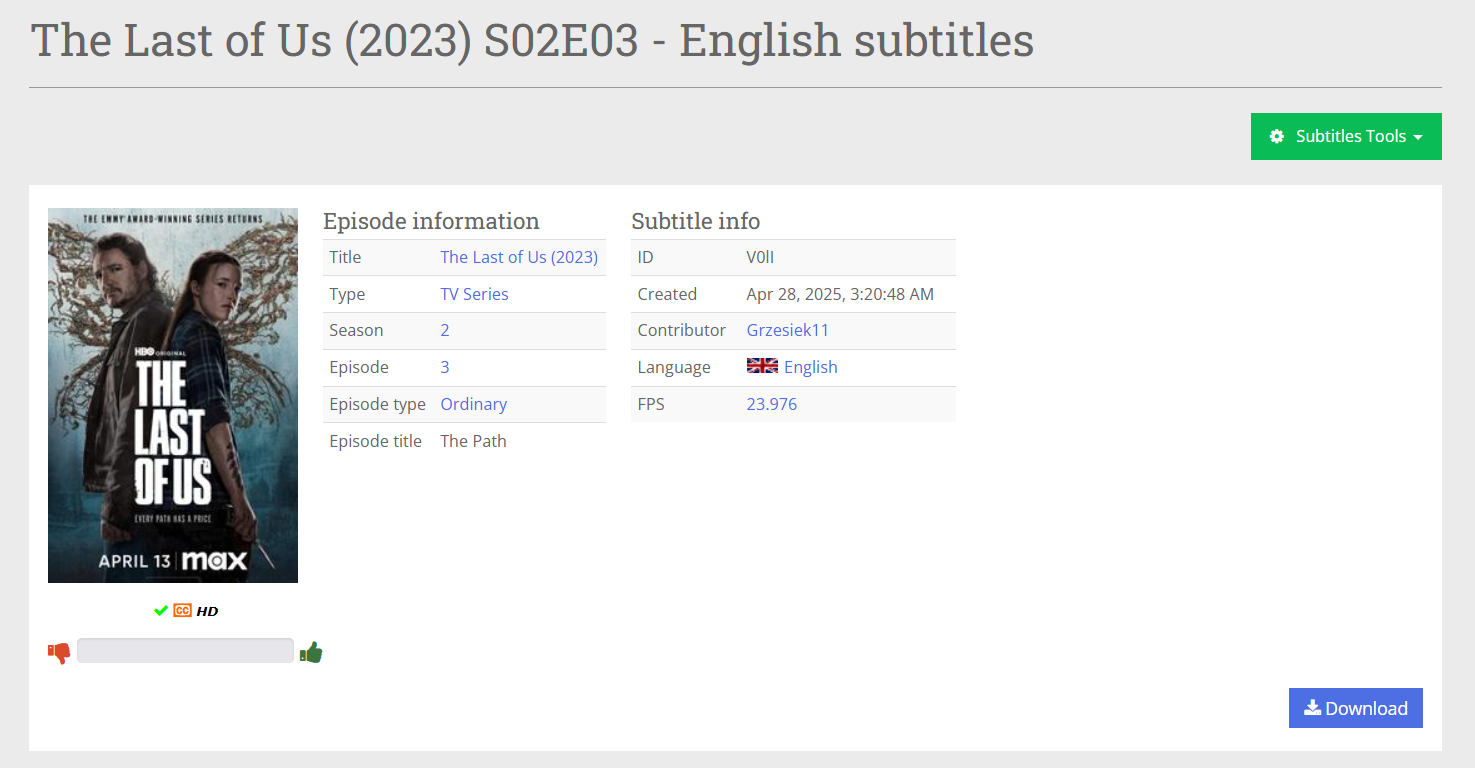
Task: Click the FPS row label
Action: (651, 404)
